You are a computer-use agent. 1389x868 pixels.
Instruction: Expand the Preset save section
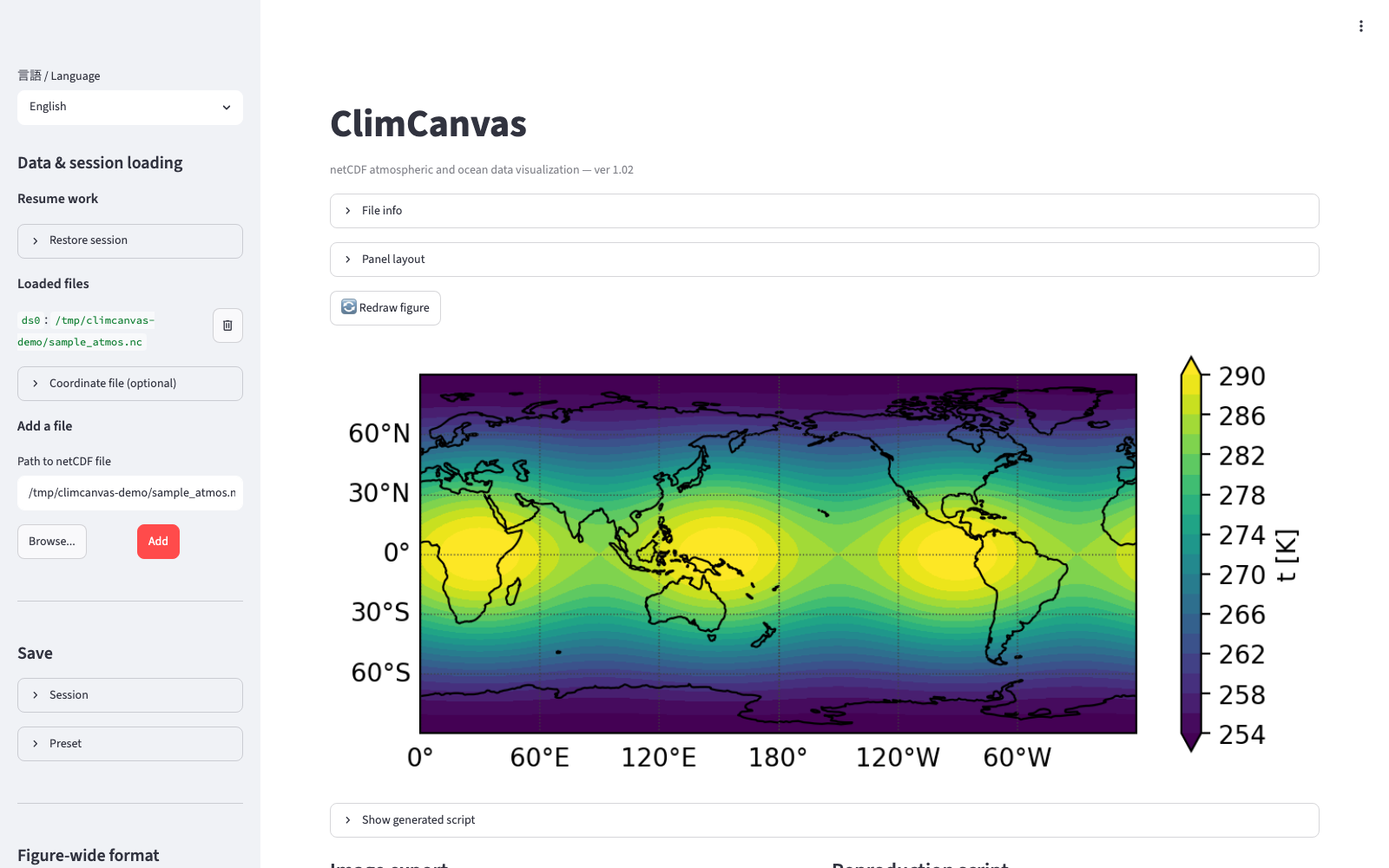(130, 744)
